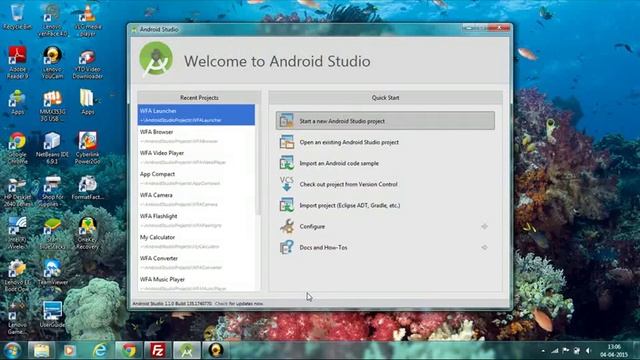The width and height of the screenshot is (640, 360).
Task: Select My Calculator recent project
Action: (x=196, y=241)
